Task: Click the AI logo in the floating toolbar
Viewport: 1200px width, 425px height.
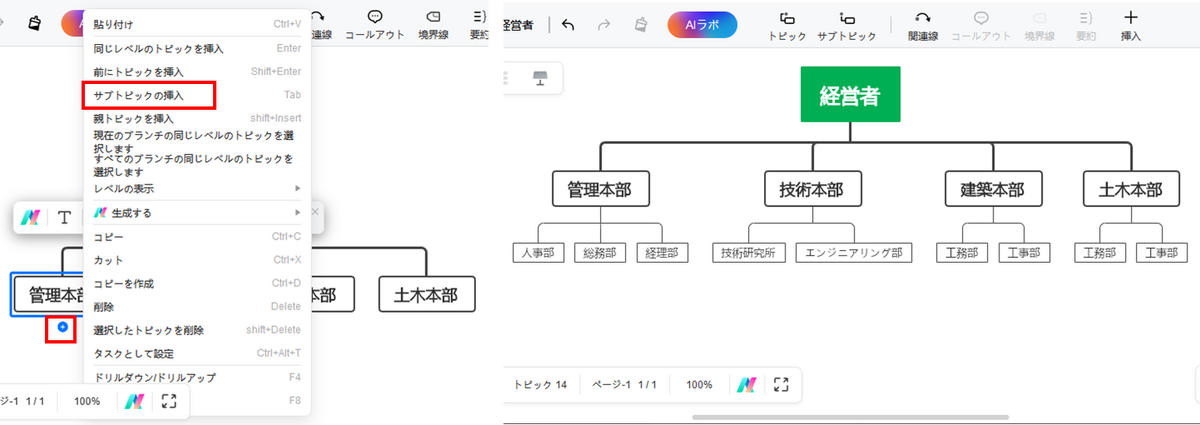Action: click(32, 217)
